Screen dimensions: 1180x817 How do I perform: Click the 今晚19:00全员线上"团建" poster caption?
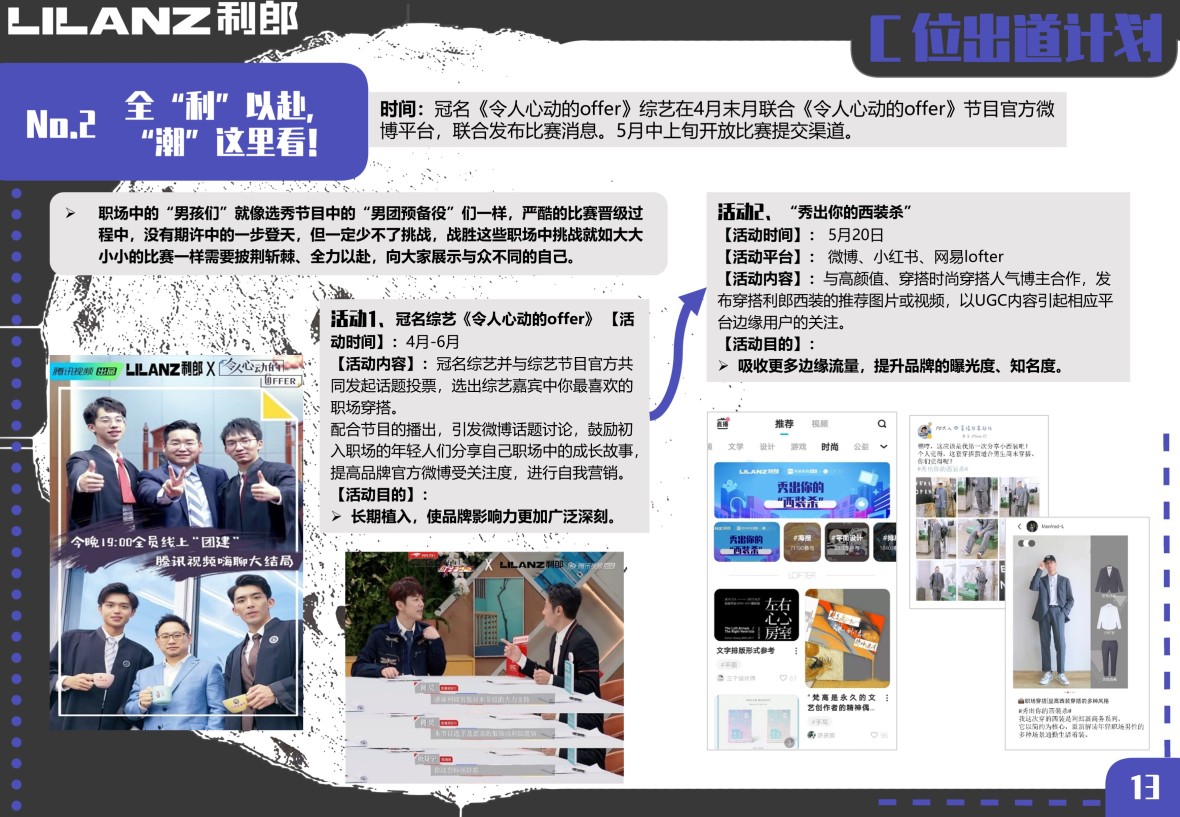click(x=156, y=542)
